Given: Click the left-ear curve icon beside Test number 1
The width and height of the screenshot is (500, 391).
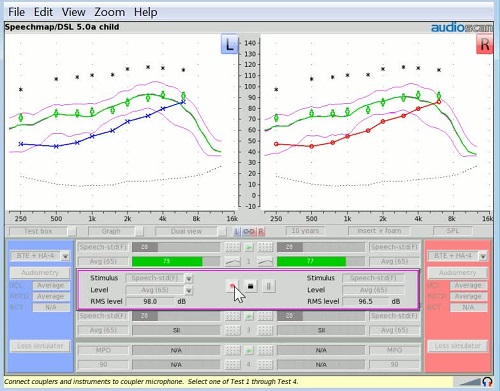Looking at the screenshot, I should [x=233, y=262].
